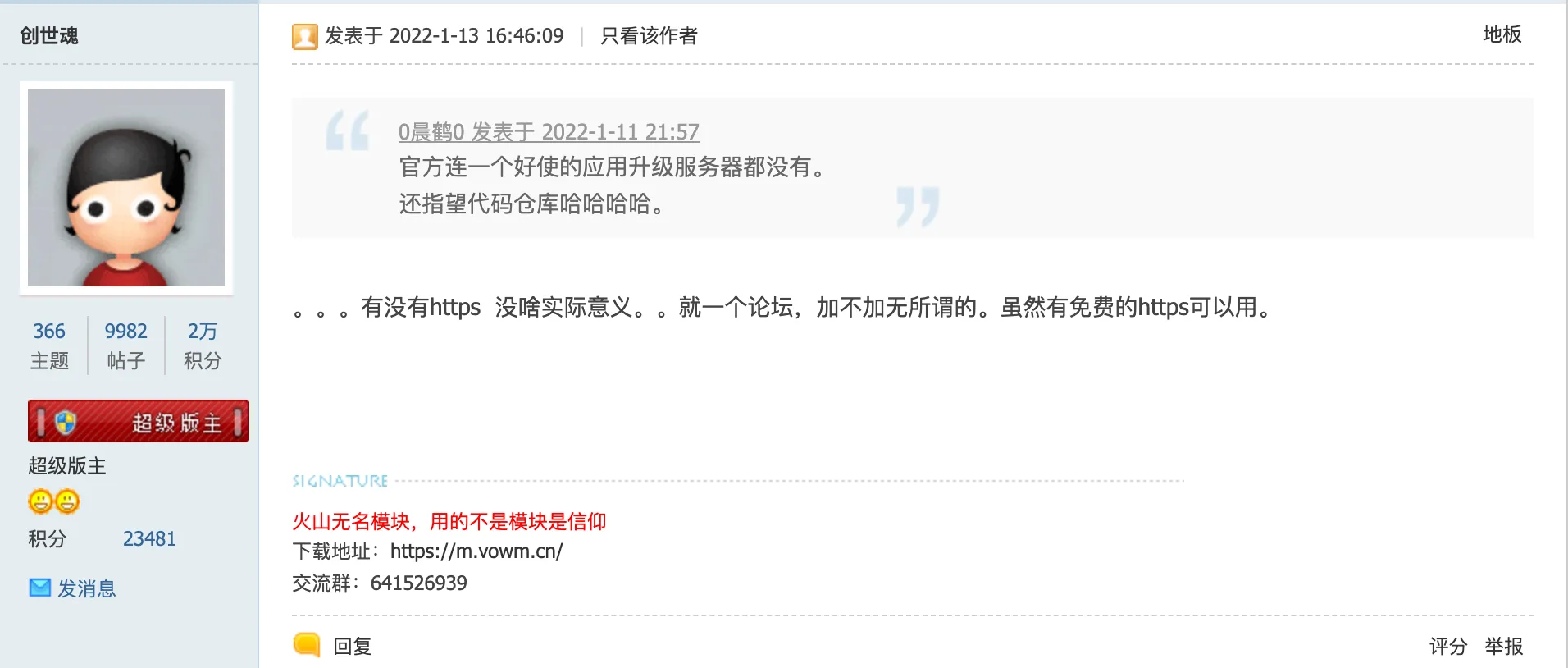The width and height of the screenshot is (1568, 668).
Task: Open the 超级版主 user group link
Action: tap(67, 466)
